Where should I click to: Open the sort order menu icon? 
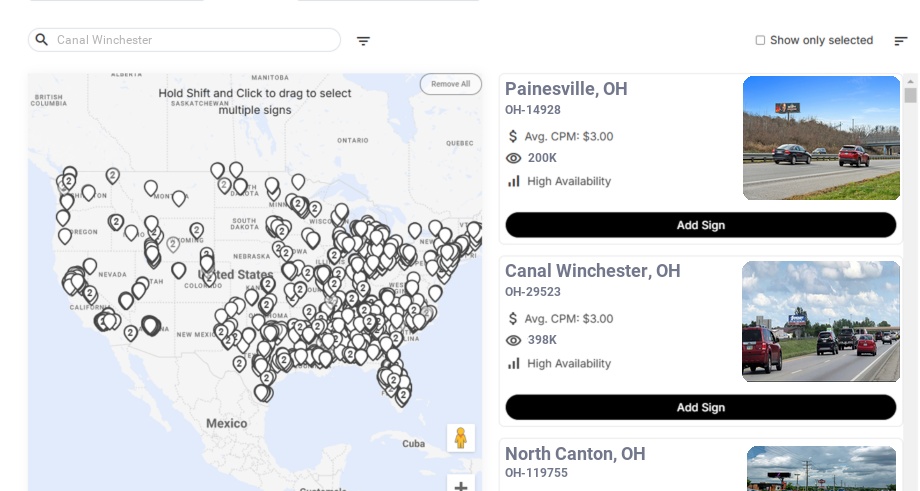pos(900,41)
